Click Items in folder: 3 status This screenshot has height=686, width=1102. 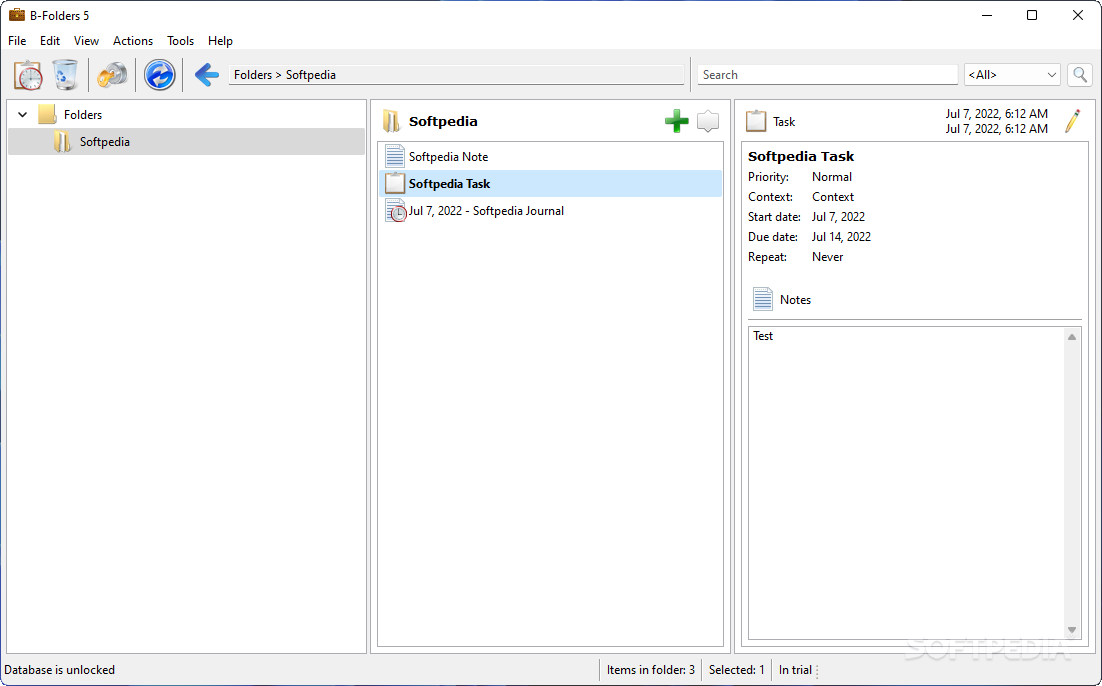pos(651,670)
